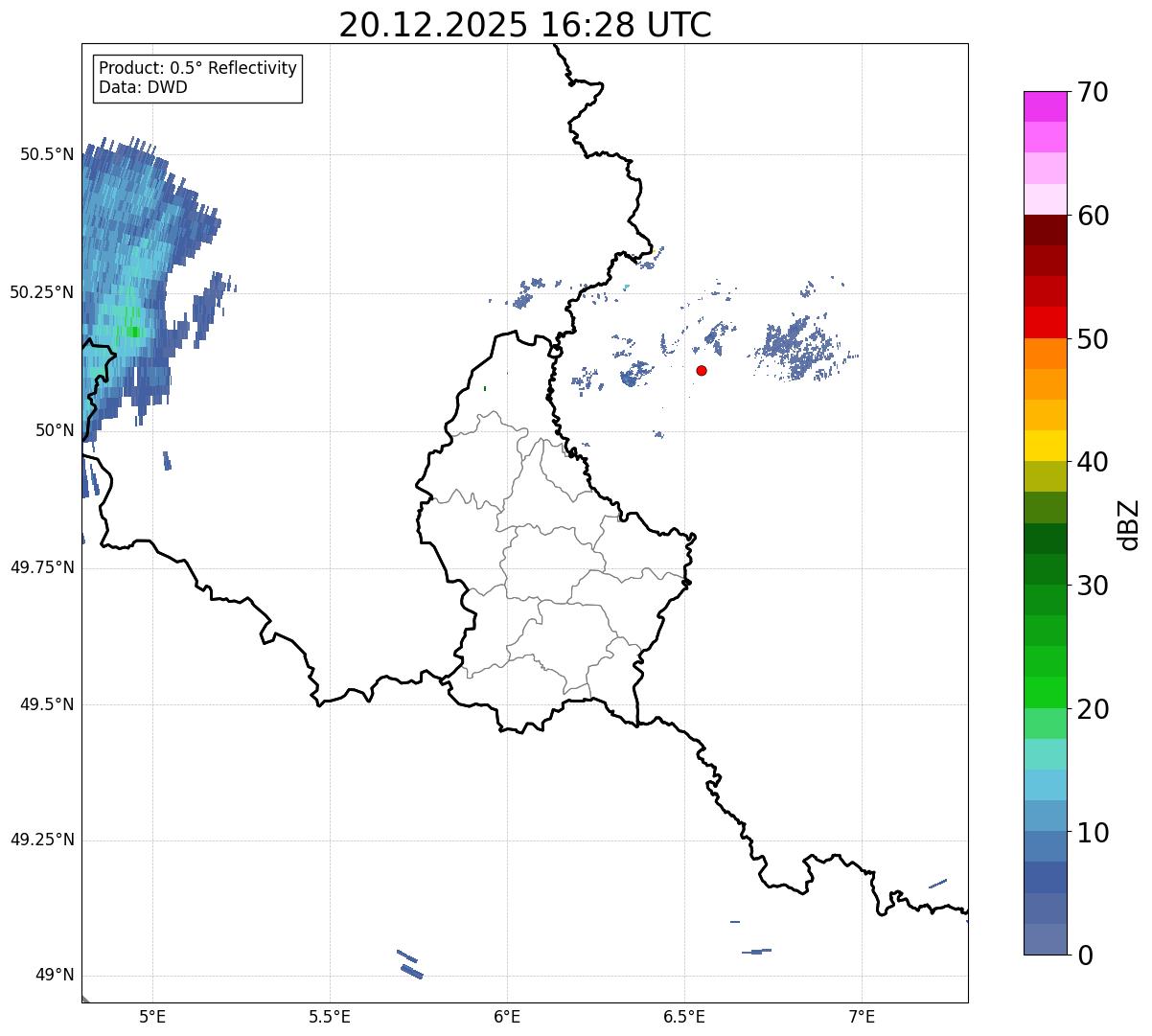Click the '50.25°N' latitude label
This screenshot has width=1152, height=1036.
42,292
